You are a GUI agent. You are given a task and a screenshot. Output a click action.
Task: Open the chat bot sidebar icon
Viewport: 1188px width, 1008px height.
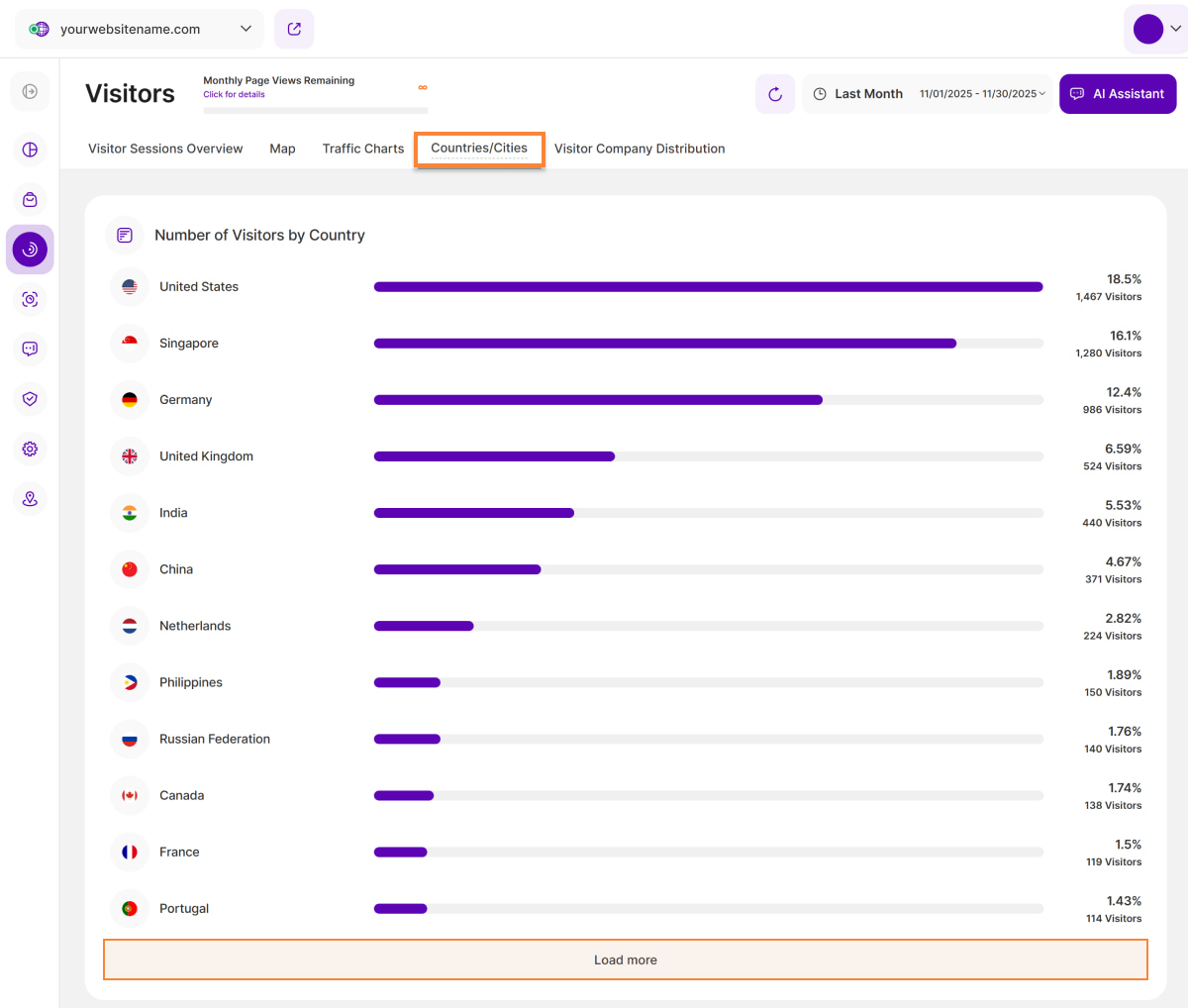click(30, 349)
